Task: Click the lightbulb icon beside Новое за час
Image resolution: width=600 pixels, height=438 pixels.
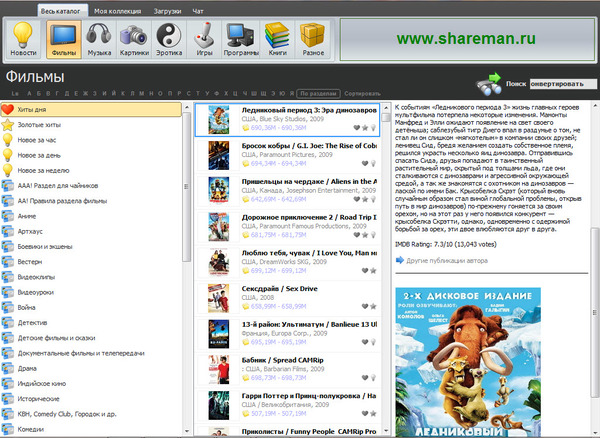Action: tap(7, 140)
